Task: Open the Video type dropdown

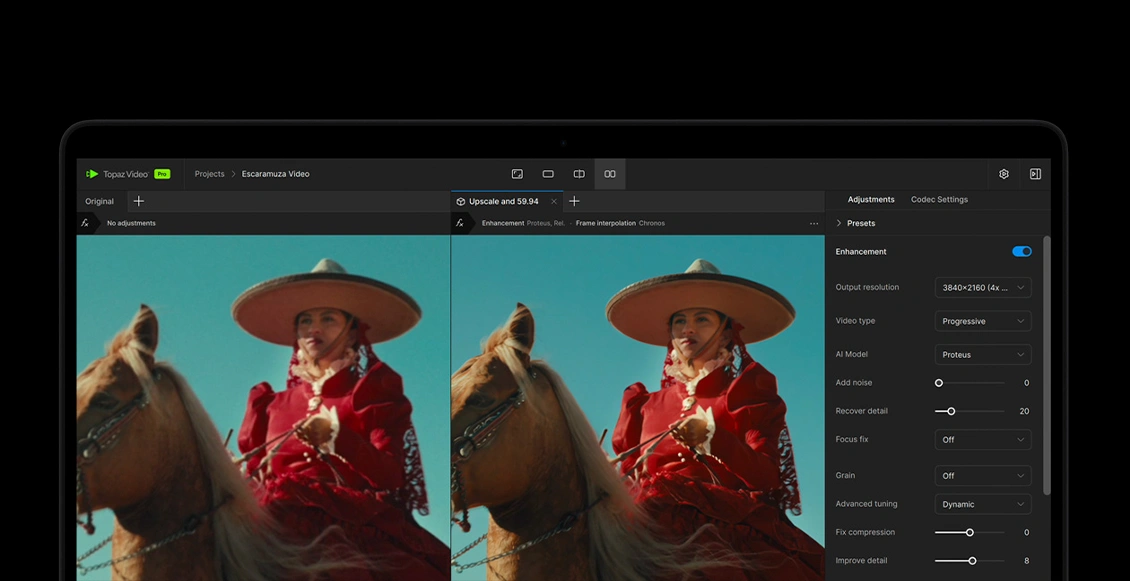Action: coord(983,321)
